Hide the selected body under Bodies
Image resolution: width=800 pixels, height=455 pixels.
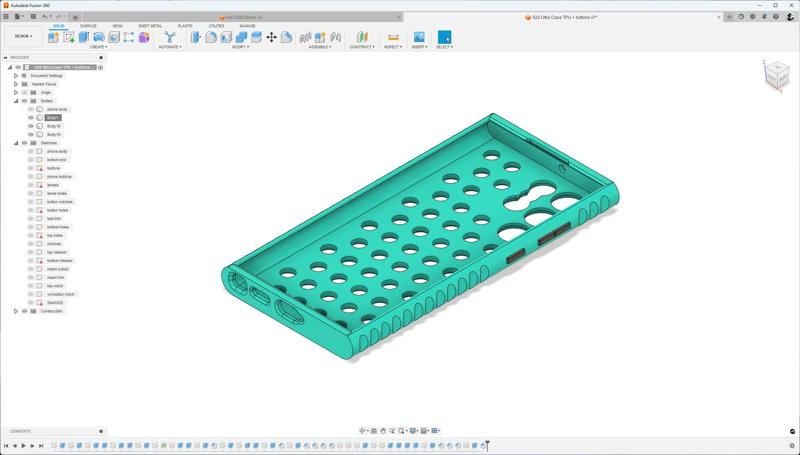click(x=31, y=118)
